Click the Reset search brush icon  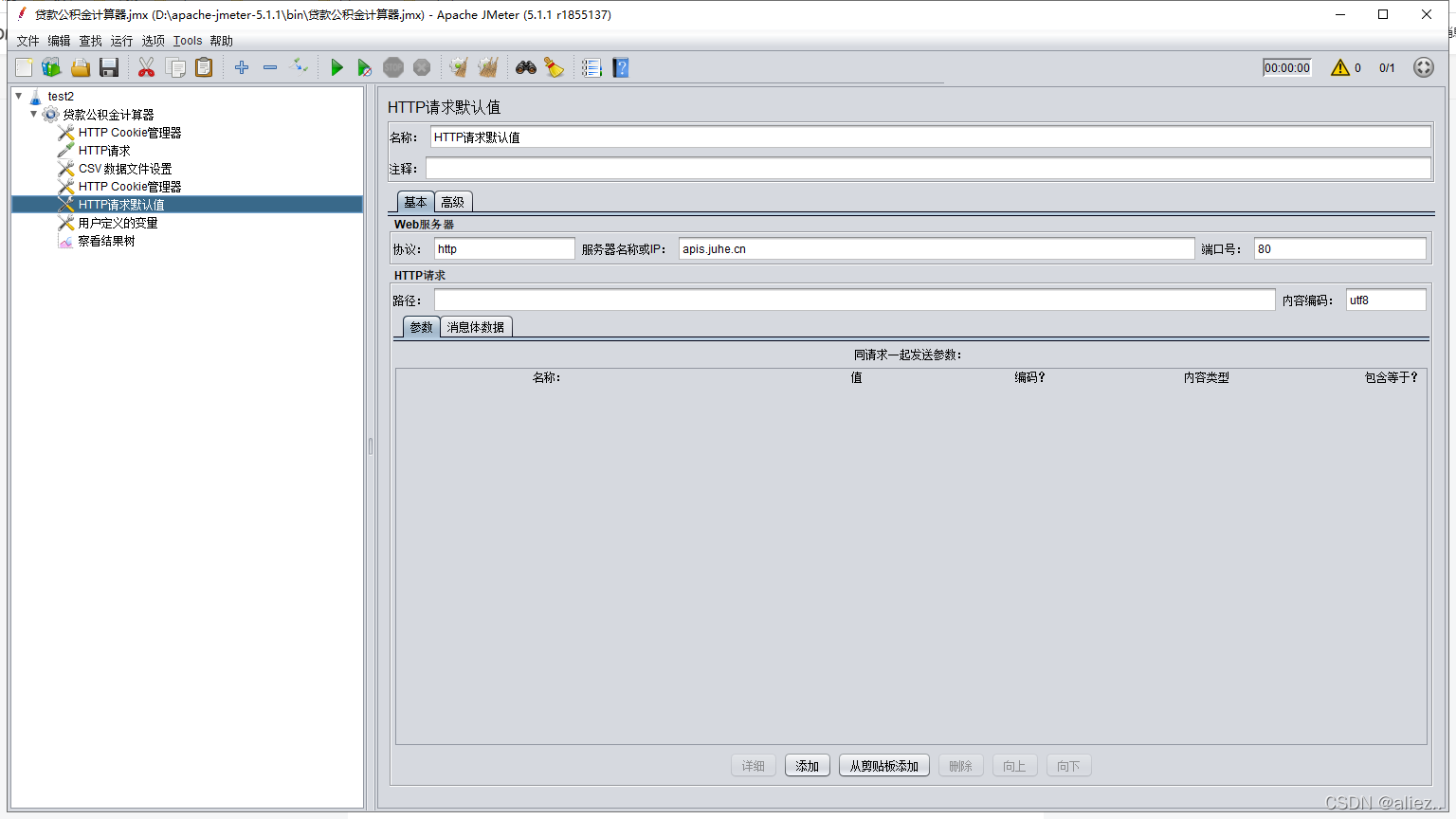click(555, 67)
